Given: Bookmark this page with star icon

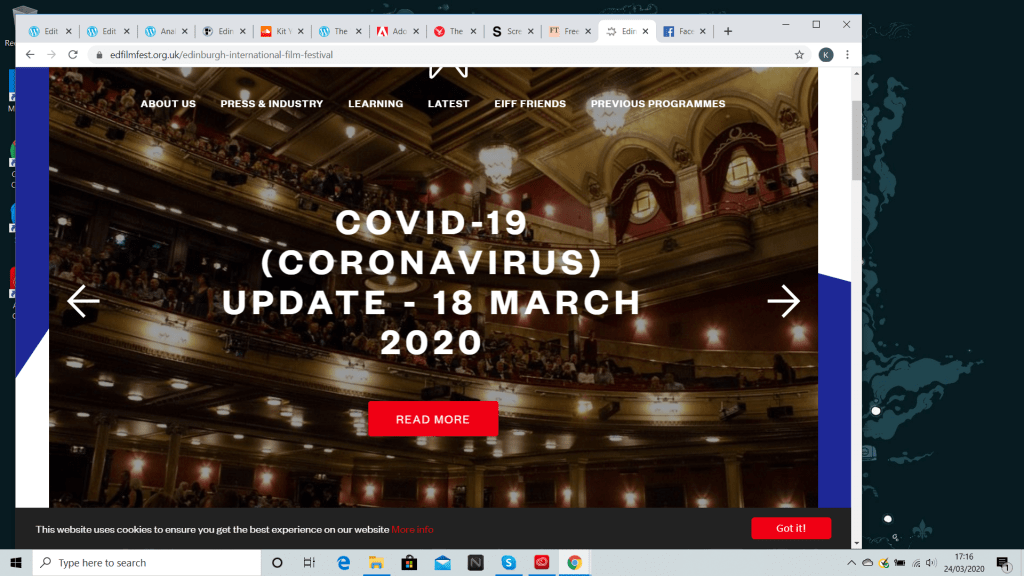Looking at the screenshot, I should pyautogui.click(x=799, y=54).
